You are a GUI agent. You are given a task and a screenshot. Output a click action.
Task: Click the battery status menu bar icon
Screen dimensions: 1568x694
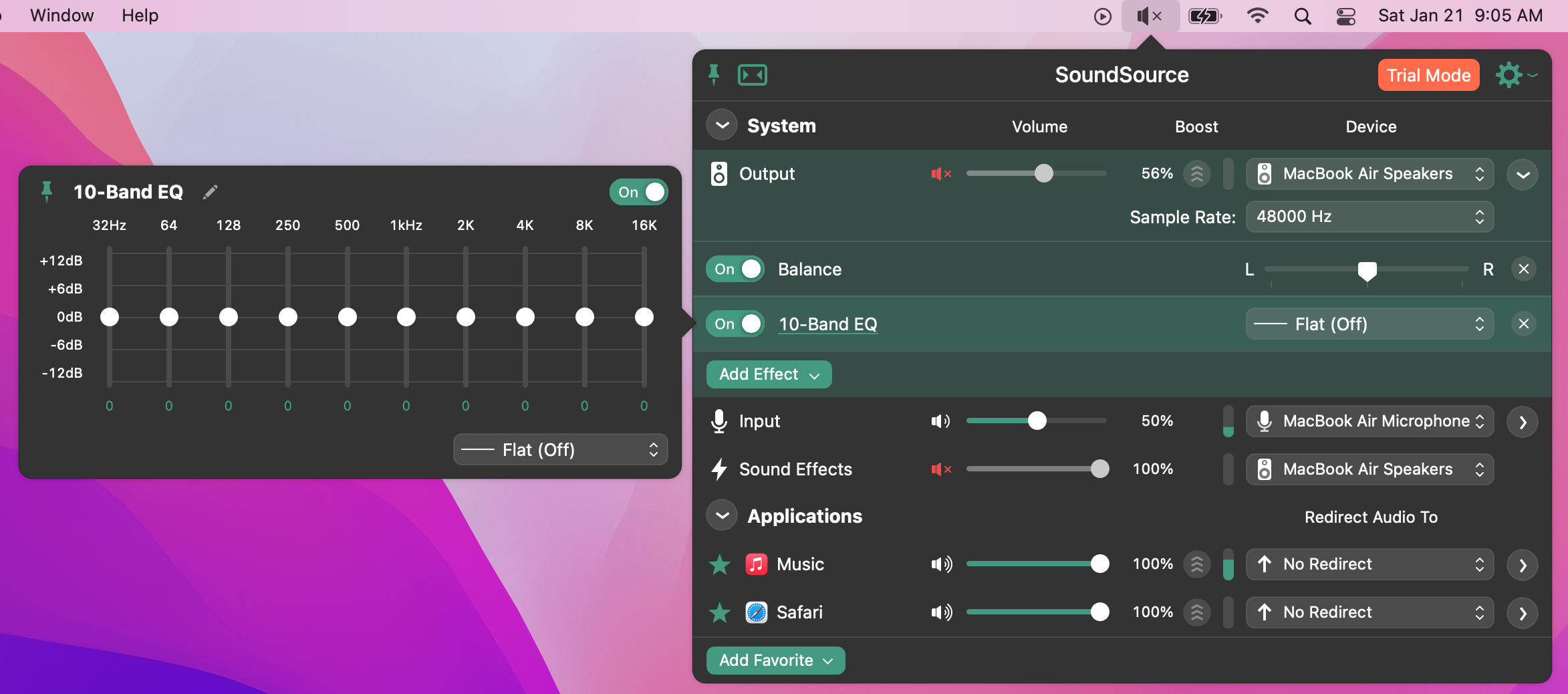click(x=1205, y=15)
